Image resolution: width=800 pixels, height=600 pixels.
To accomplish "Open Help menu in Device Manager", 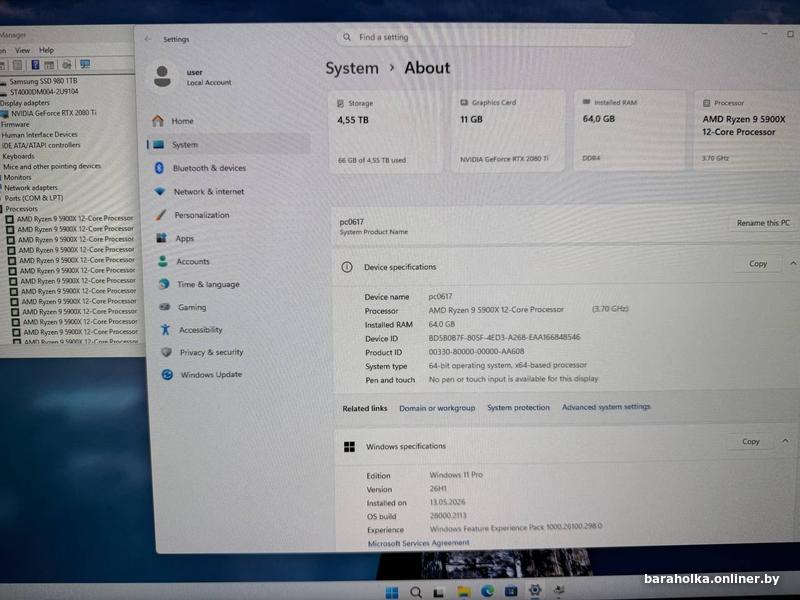I will pyautogui.click(x=46, y=50).
